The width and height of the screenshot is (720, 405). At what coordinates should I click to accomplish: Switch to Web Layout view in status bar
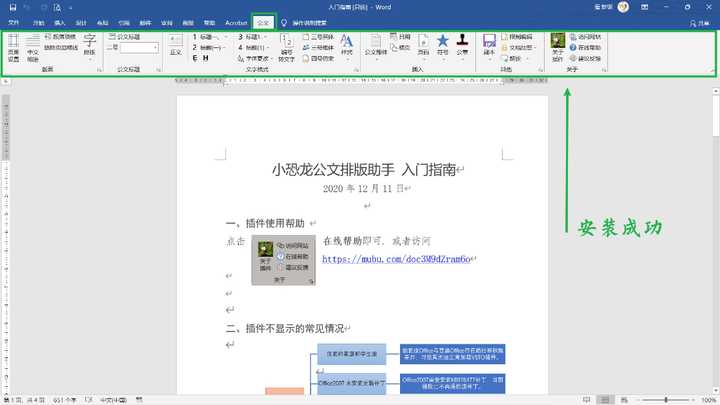(624, 400)
